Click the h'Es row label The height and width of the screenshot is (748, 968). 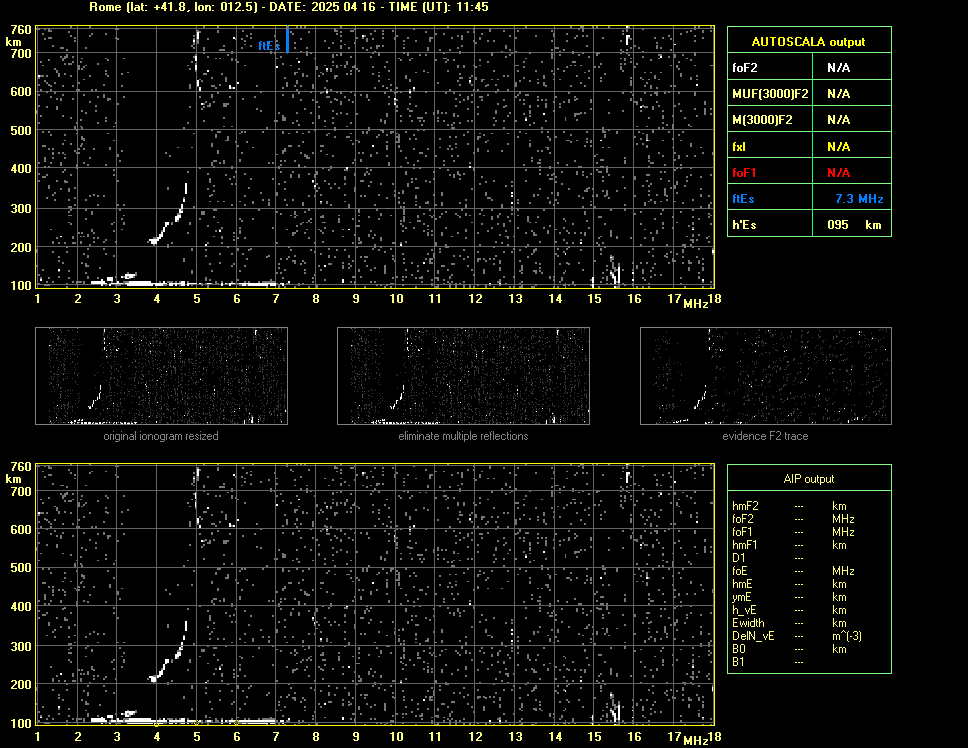(744, 225)
